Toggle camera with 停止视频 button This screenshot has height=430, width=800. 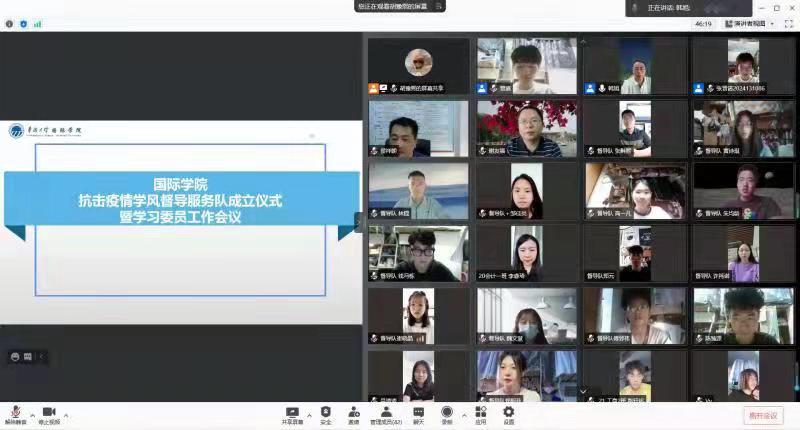48,412
